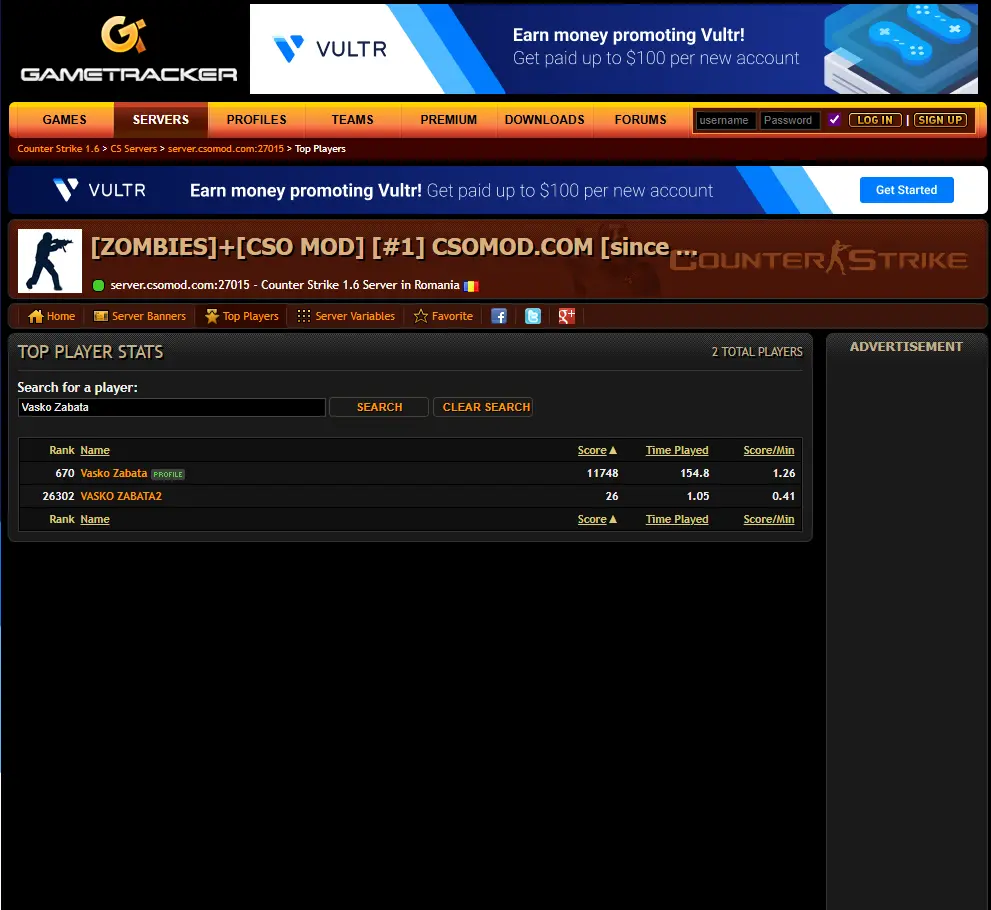Viewport: 991px width, 910px height.
Task: Toggle the remember me checkbox
Action: click(x=834, y=119)
